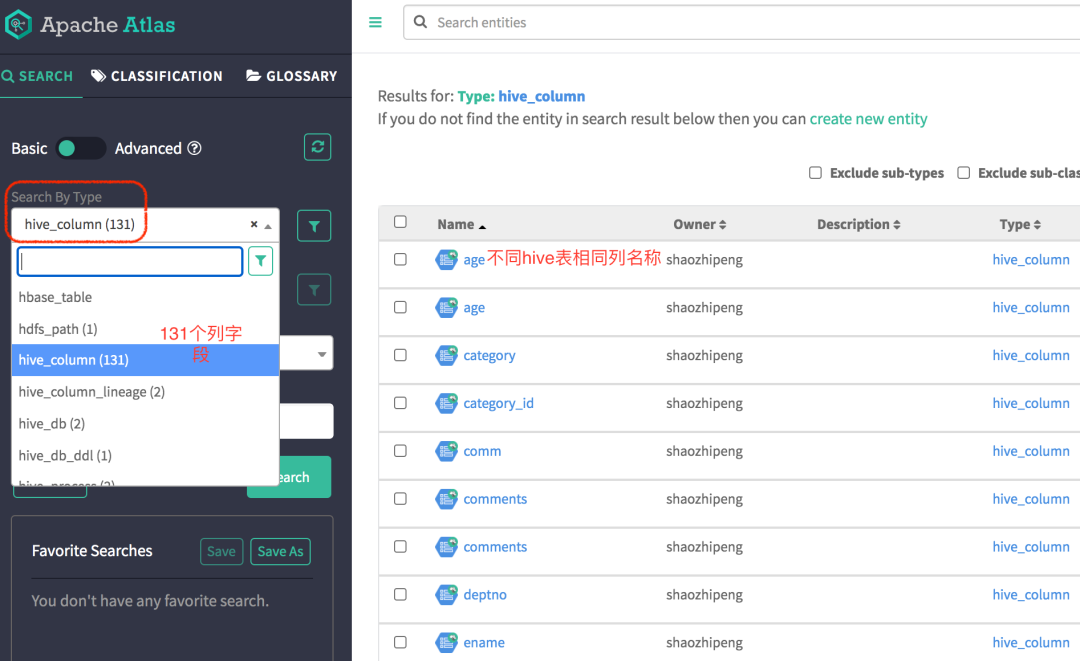Click the magnifier icon in search entities
Viewport: 1080px width, 661px height.
pos(420,22)
